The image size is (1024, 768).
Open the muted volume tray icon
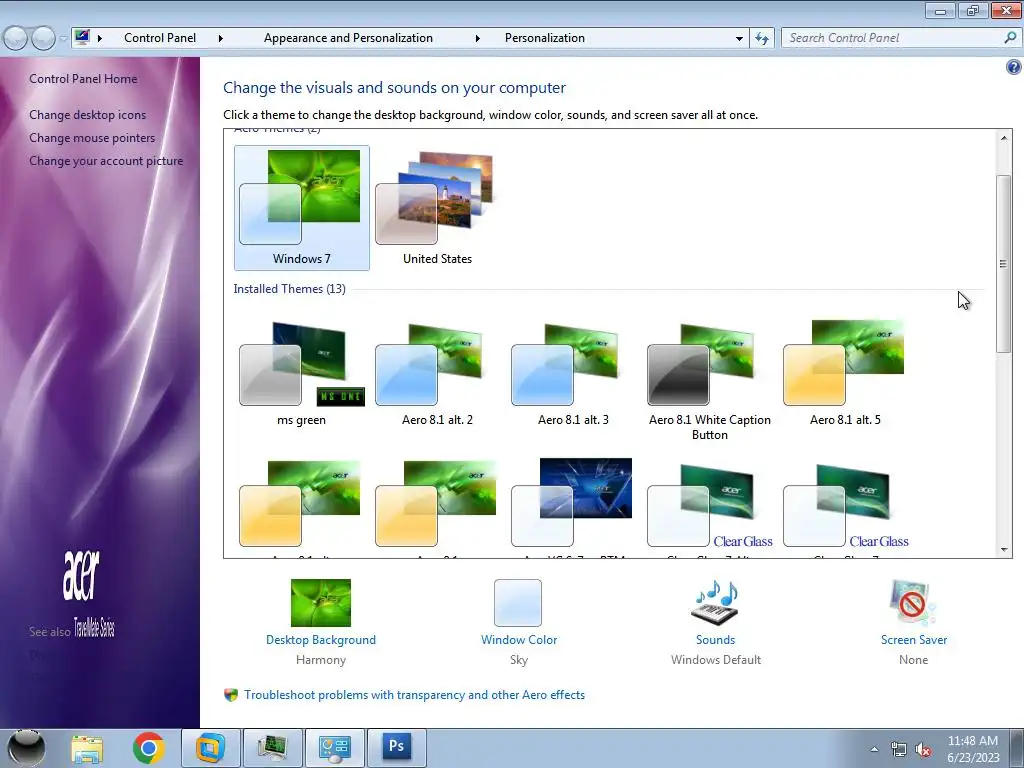pos(923,750)
